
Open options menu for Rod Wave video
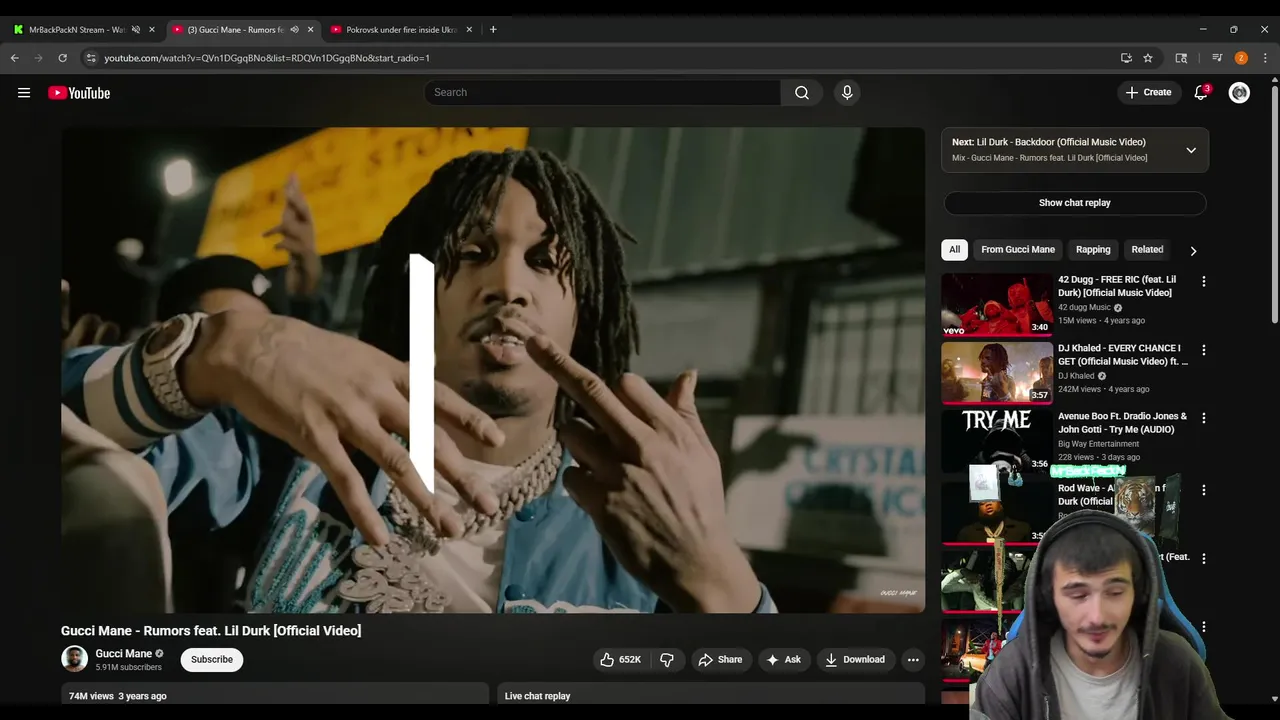click(x=1203, y=490)
